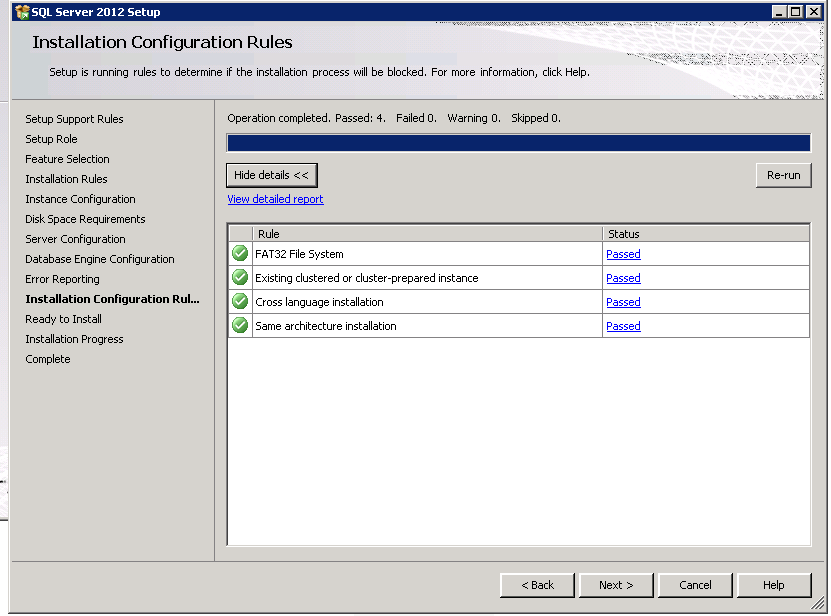Click the blue completed progress bar
This screenshot has width=831, height=616.
(x=518, y=143)
